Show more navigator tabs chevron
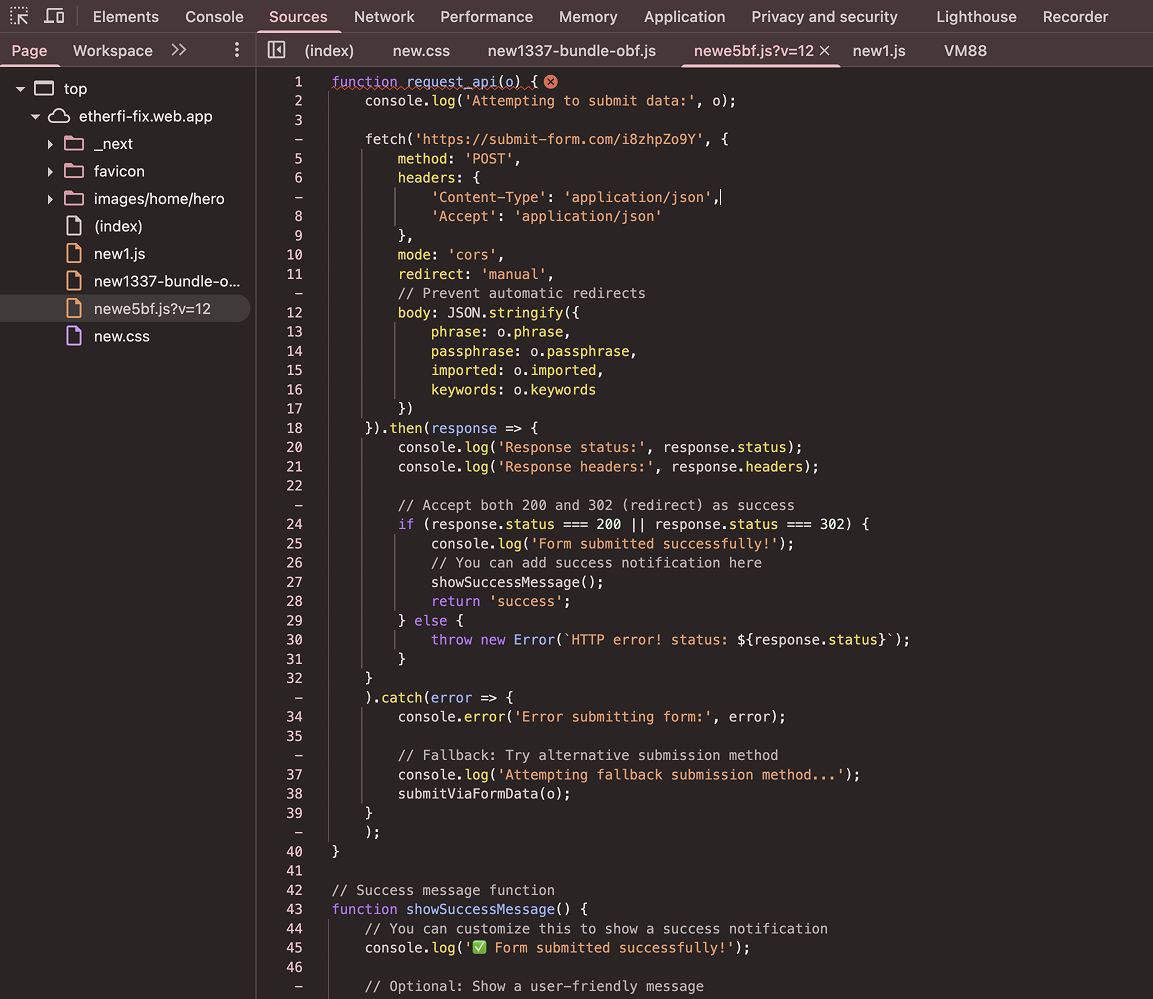The width and height of the screenshot is (1153, 999). (x=179, y=50)
